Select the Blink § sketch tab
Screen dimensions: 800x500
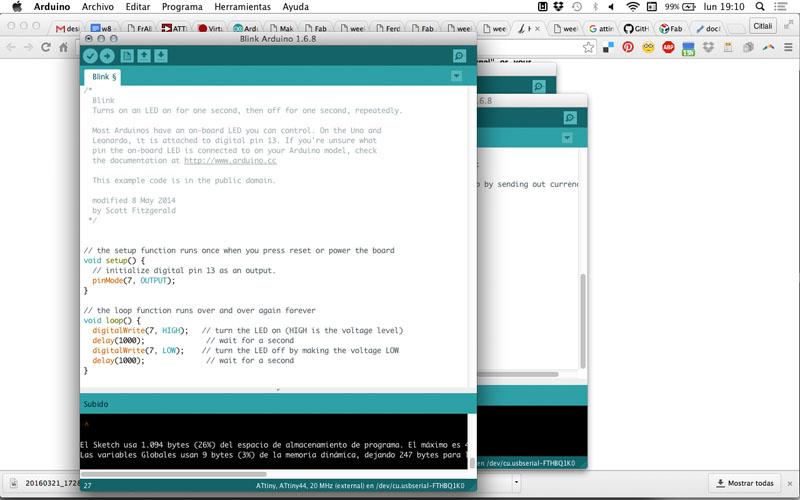104,77
